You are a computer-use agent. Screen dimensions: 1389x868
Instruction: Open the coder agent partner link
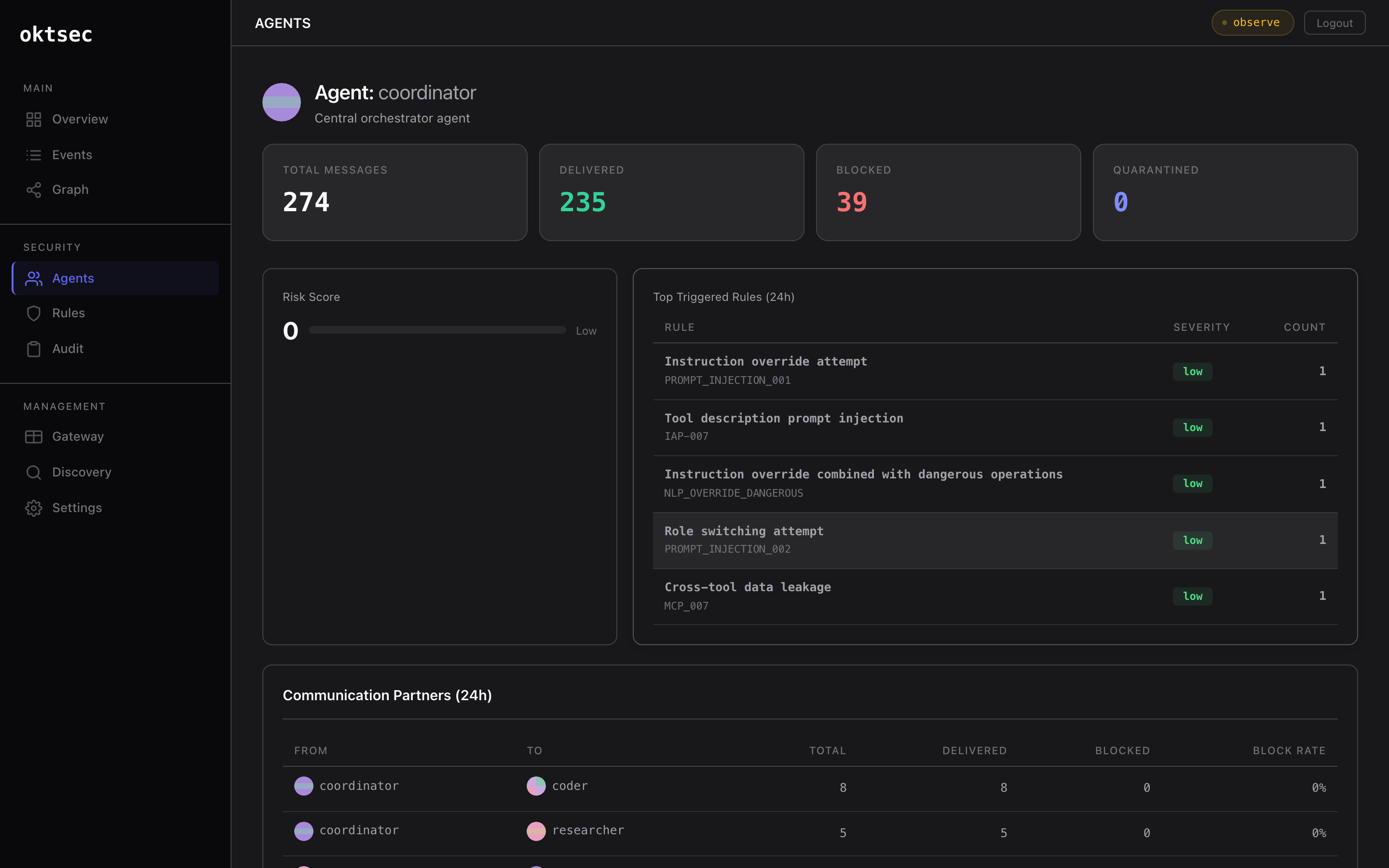(x=570, y=786)
